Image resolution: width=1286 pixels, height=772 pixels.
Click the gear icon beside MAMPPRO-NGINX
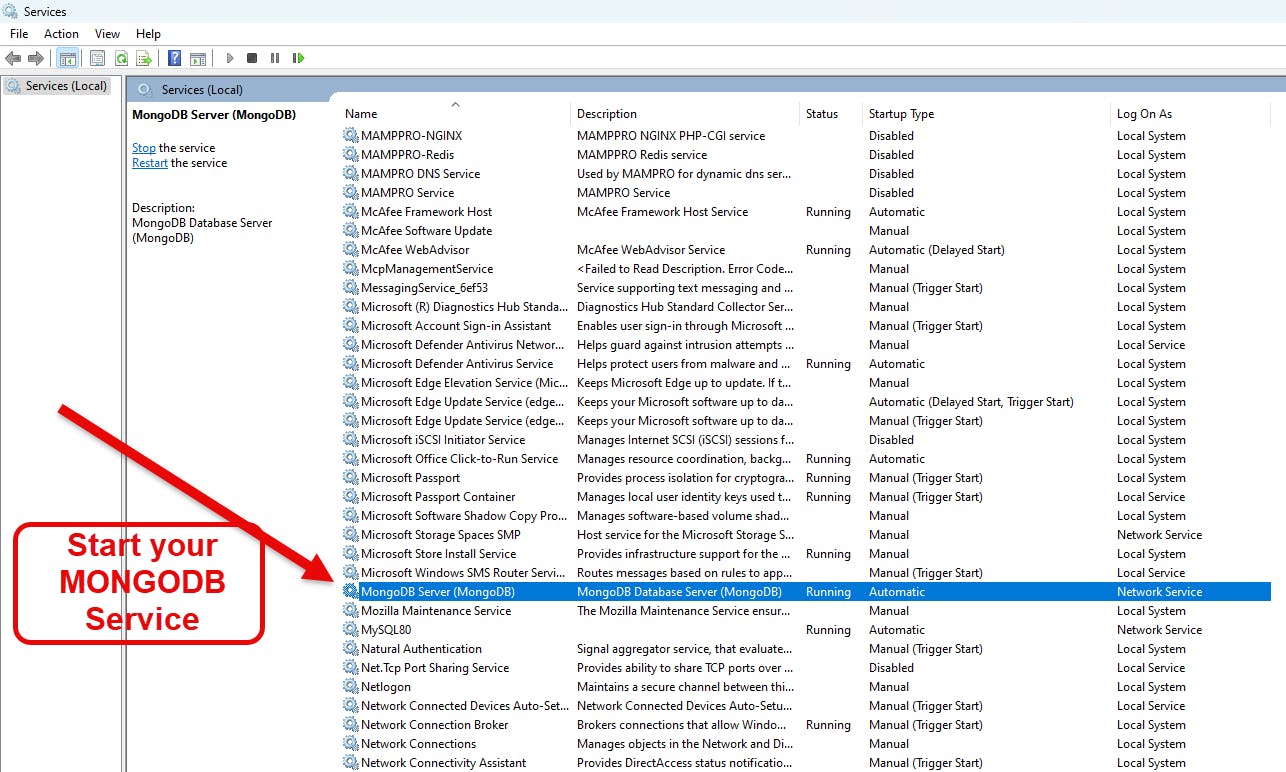351,136
